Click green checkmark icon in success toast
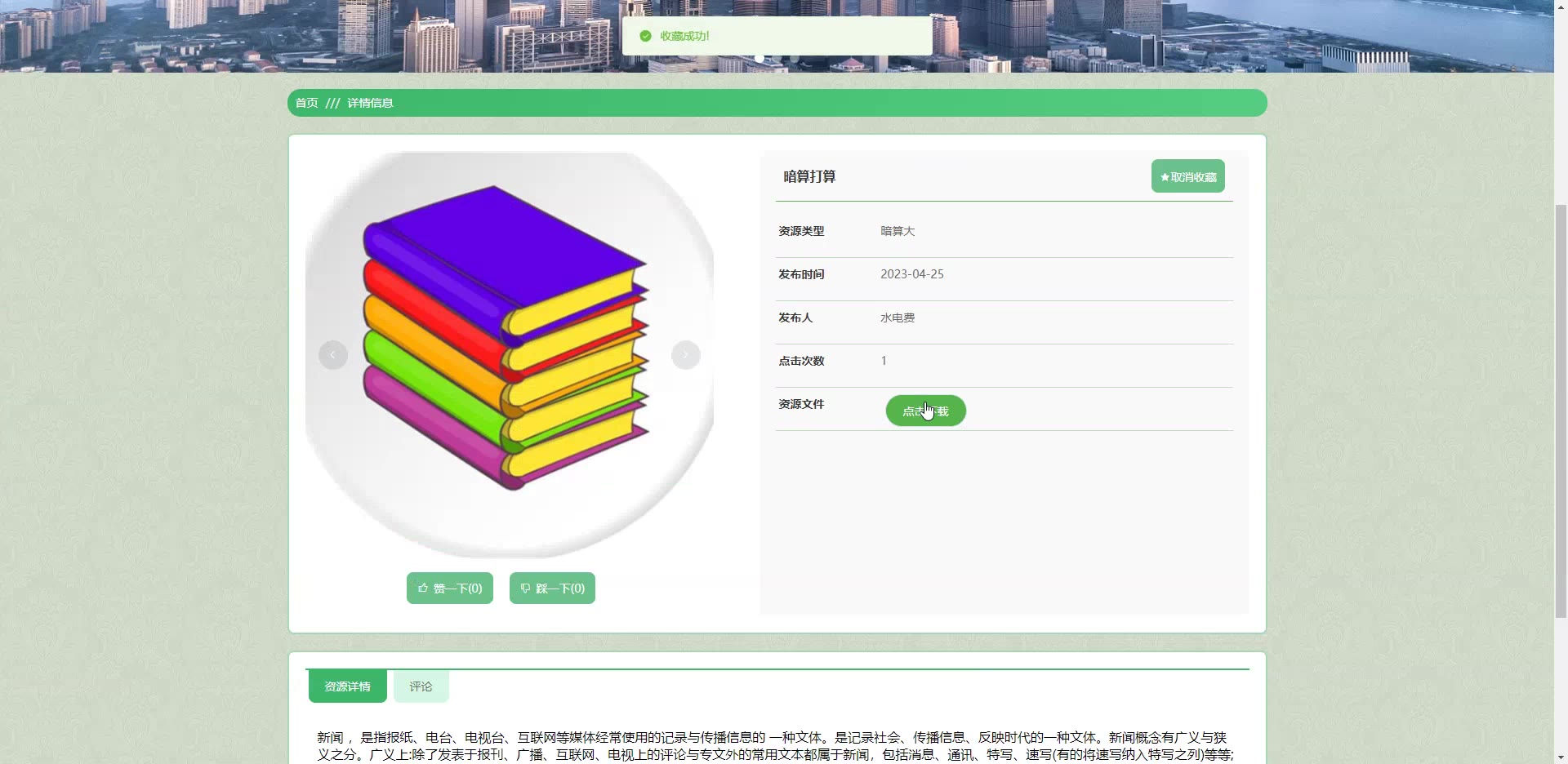 pos(645,36)
